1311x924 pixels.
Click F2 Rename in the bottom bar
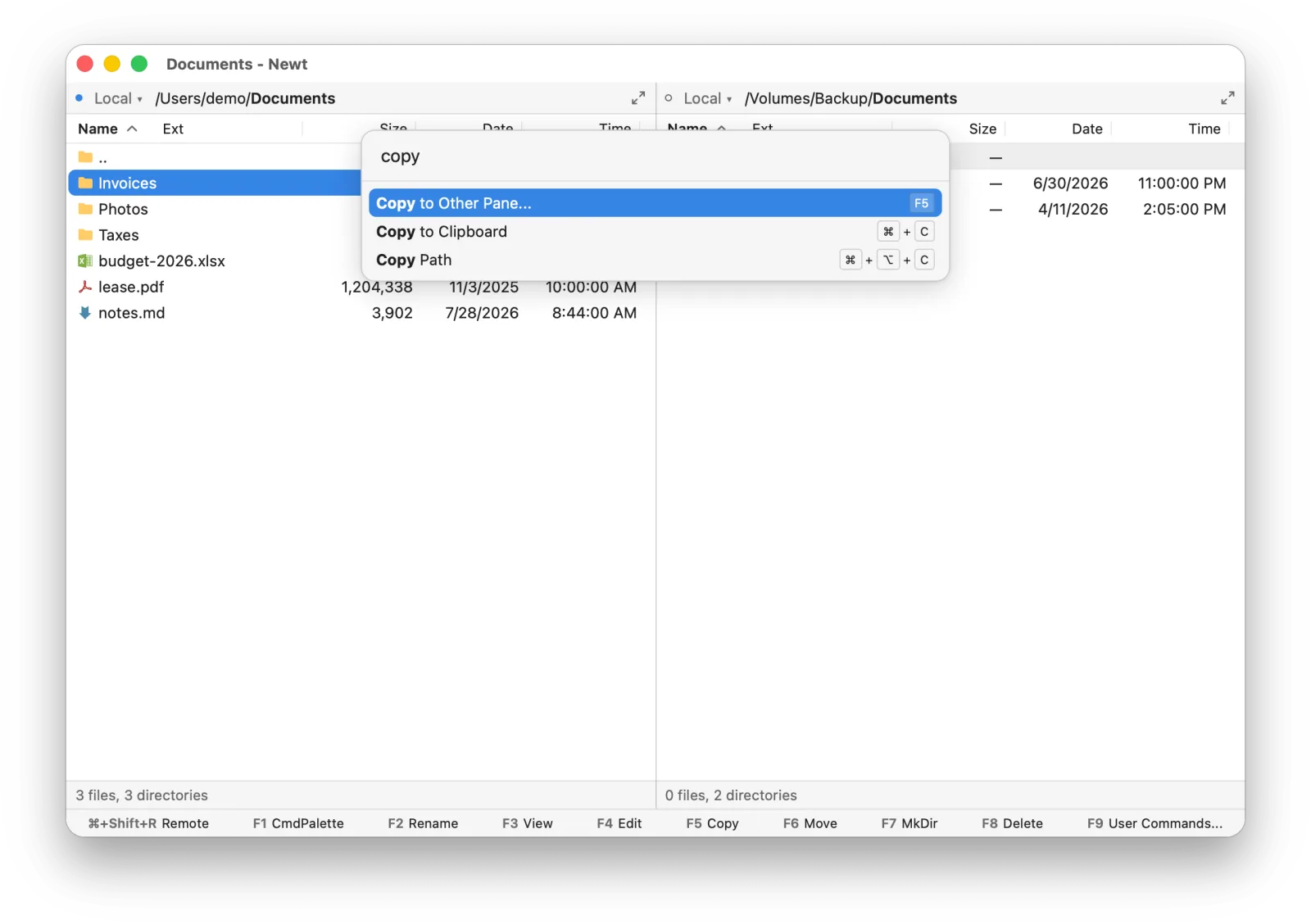click(x=423, y=823)
